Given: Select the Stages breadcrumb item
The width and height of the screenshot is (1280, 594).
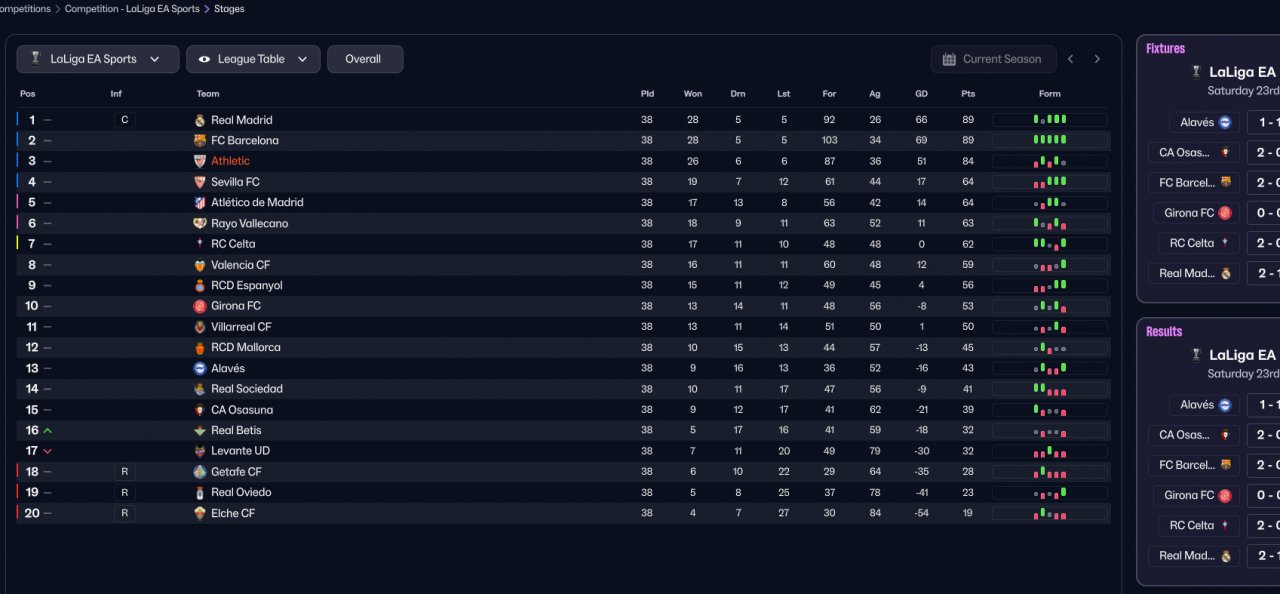Looking at the screenshot, I should [229, 9].
